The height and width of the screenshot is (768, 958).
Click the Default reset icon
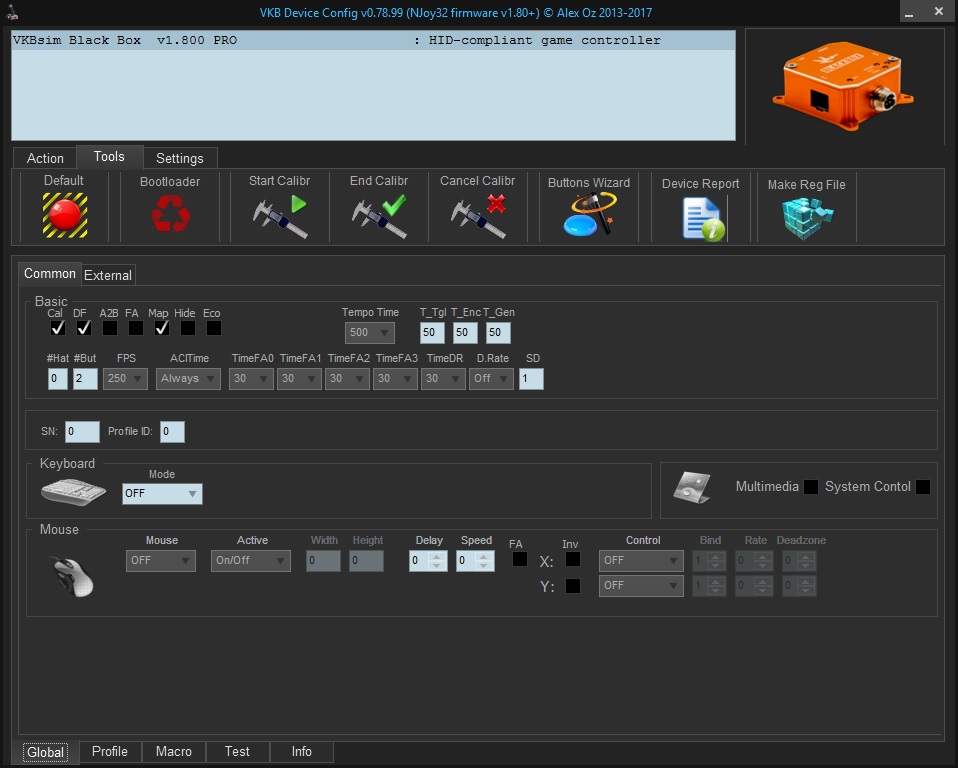65,215
